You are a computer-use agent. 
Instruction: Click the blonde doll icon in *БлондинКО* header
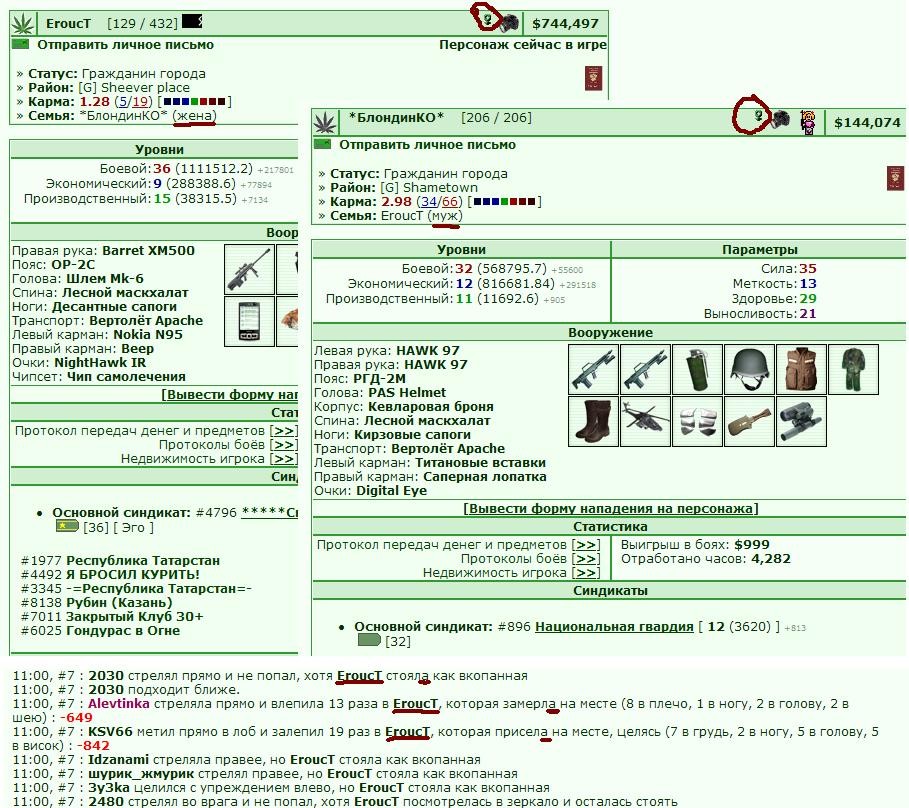[808, 122]
